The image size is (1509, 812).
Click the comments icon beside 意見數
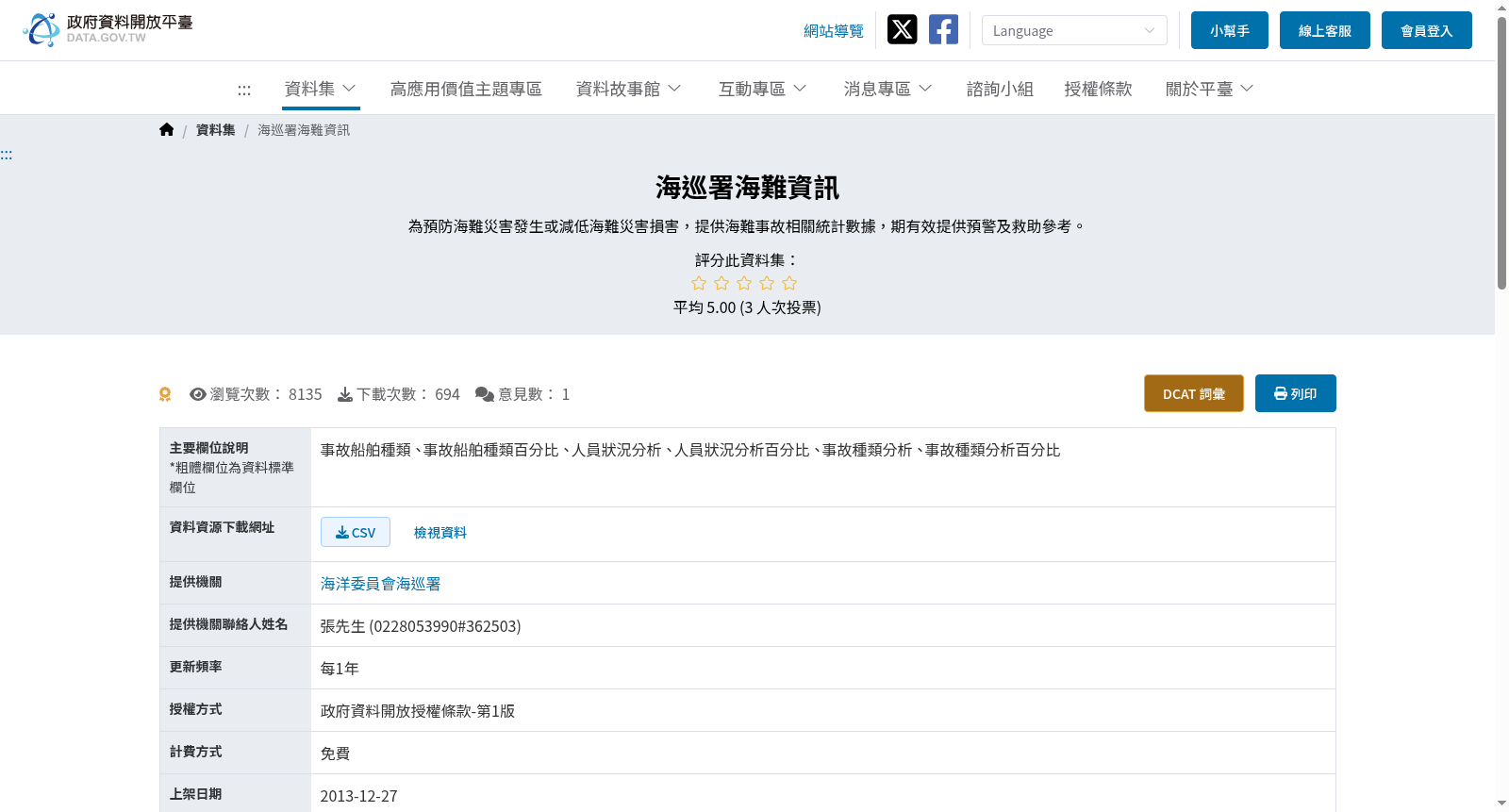[x=485, y=394]
